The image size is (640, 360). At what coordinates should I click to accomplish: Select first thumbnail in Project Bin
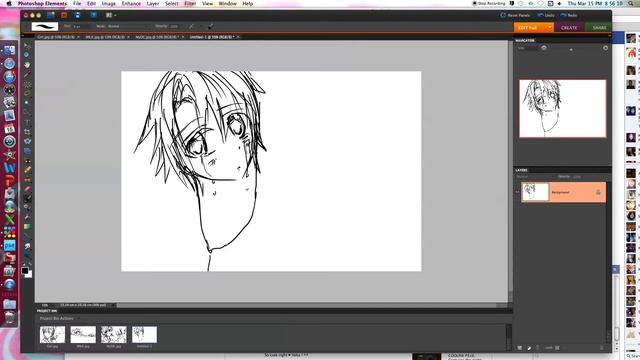point(52,334)
